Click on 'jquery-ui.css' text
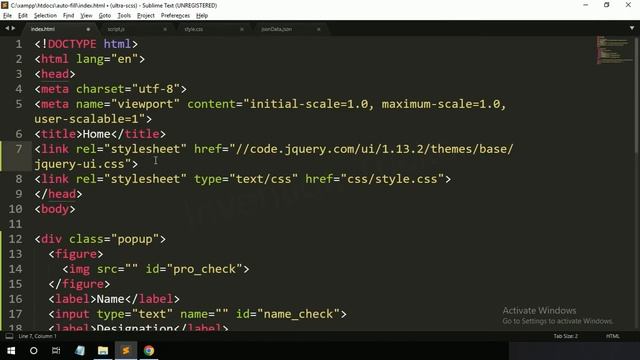This screenshot has width=640, height=360. tap(79, 164)
